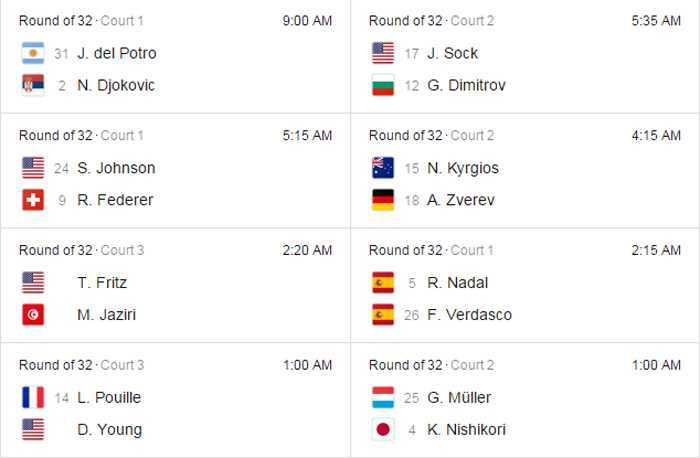Click the 2:15 AM Court 1 time

pos(657,251)
